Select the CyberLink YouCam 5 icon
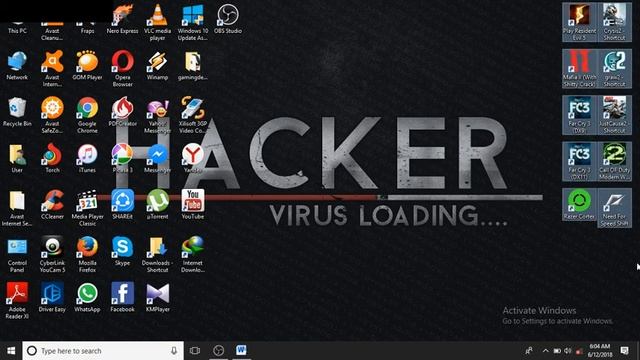640x360 pixels. (52, 255)
